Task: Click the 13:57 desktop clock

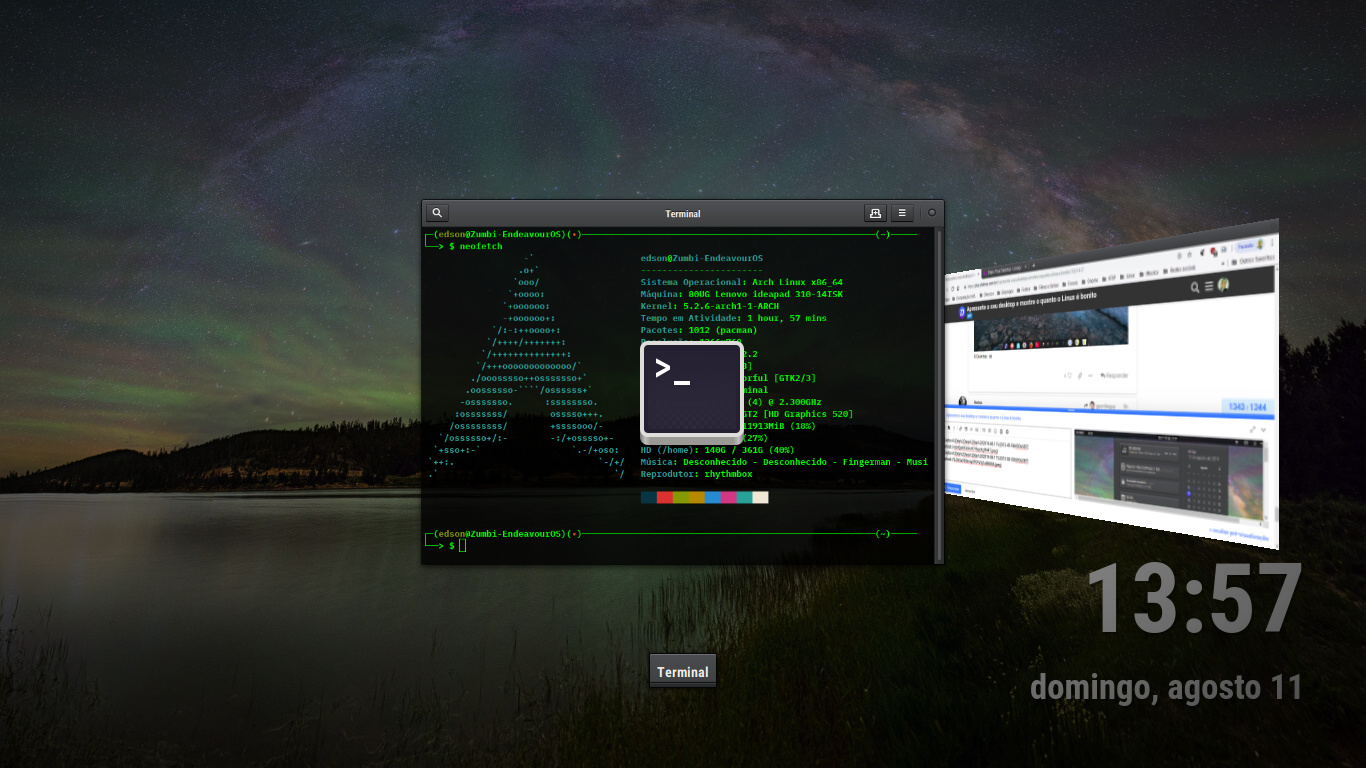Action: click(x=1194, y=600)
